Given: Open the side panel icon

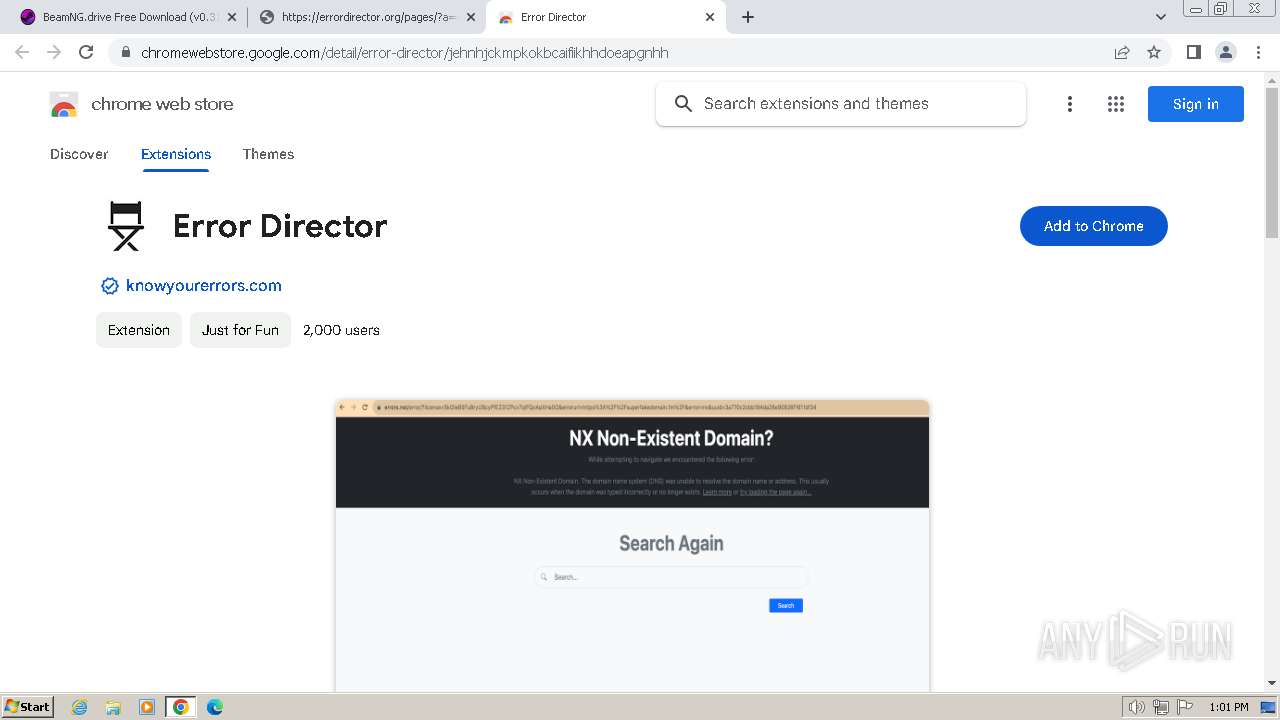Looking at the screenshot, I should [x=1193, y=52].
